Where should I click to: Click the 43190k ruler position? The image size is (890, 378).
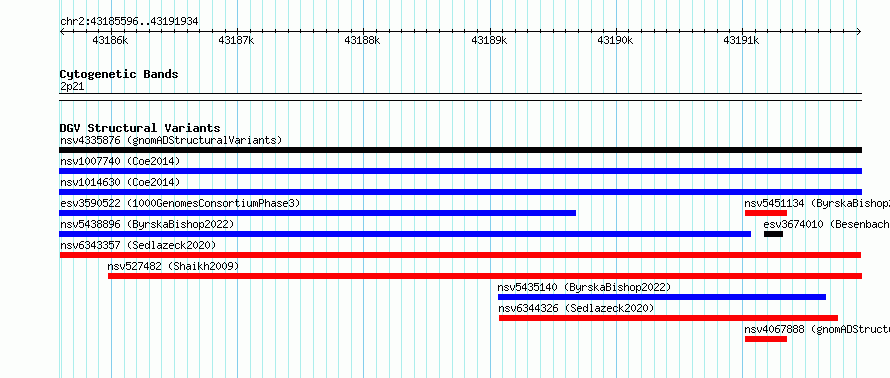[x=615, y=40]
